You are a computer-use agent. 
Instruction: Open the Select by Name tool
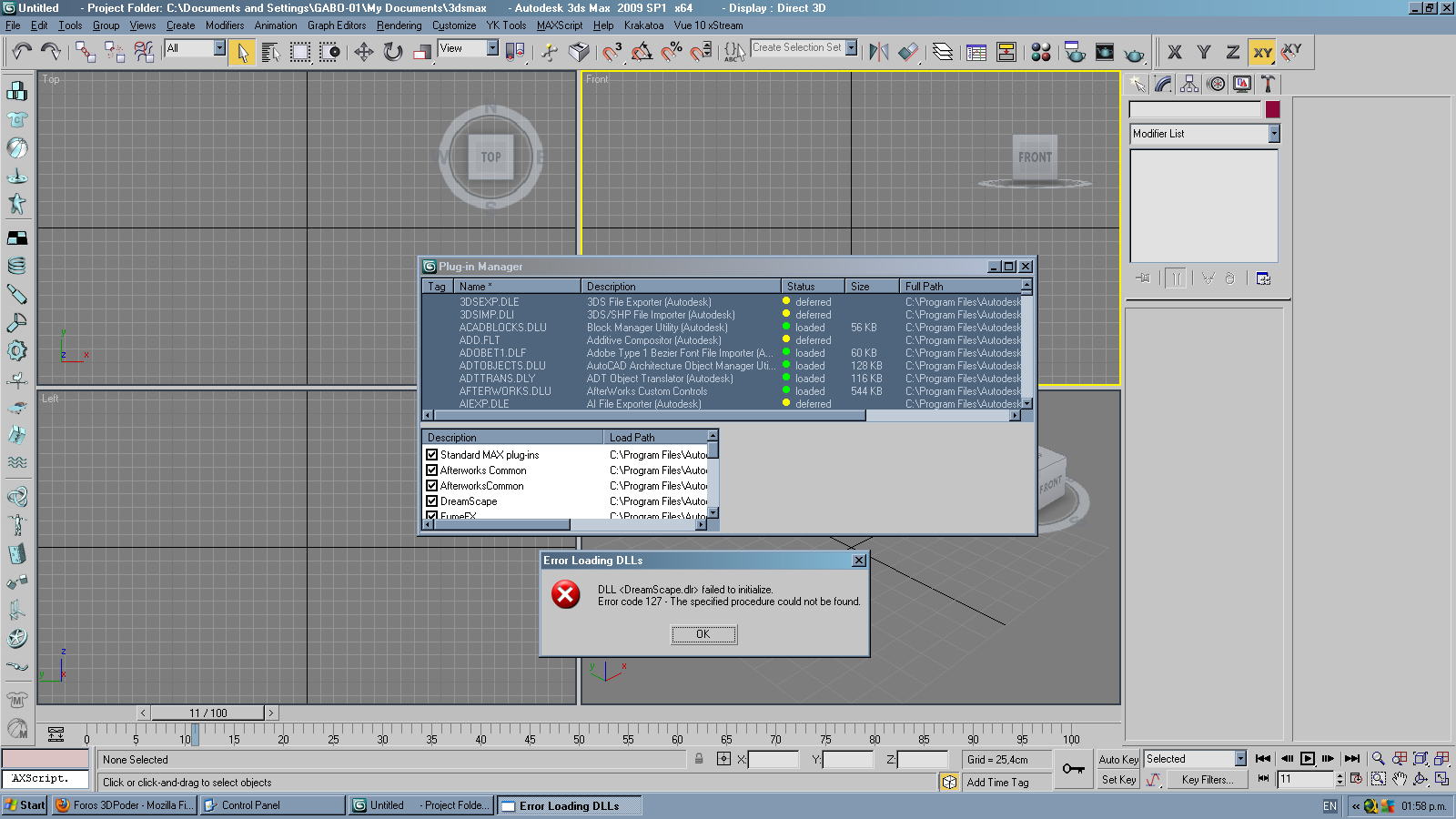tap(270, 52)
